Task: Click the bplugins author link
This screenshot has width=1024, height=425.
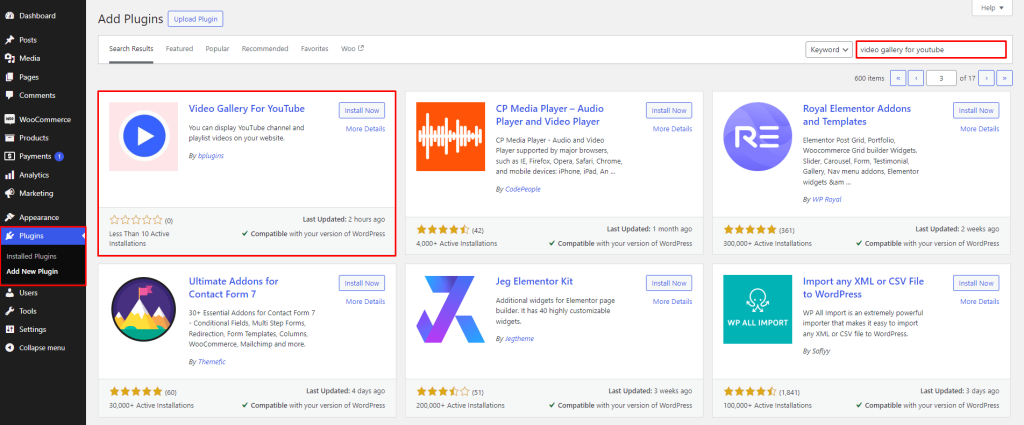Action: [x=211, y=156]
